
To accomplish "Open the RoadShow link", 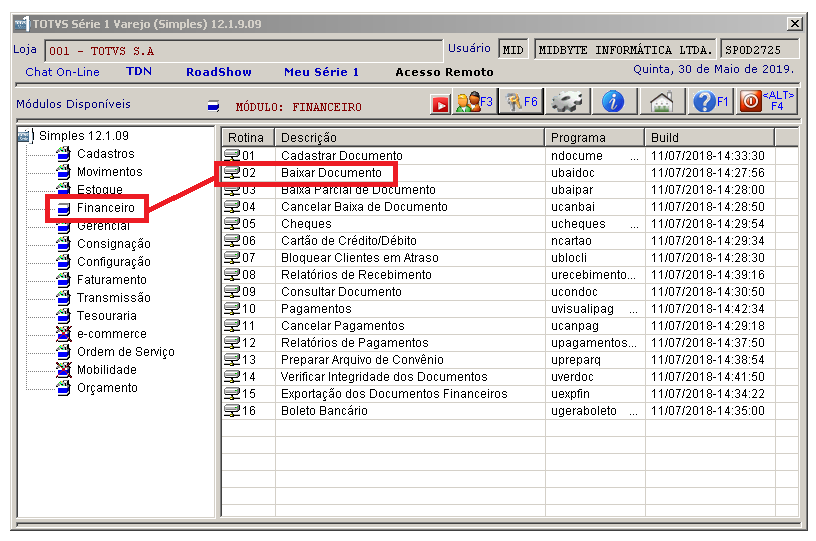I will pyautogui.click(x=219, y=72).
